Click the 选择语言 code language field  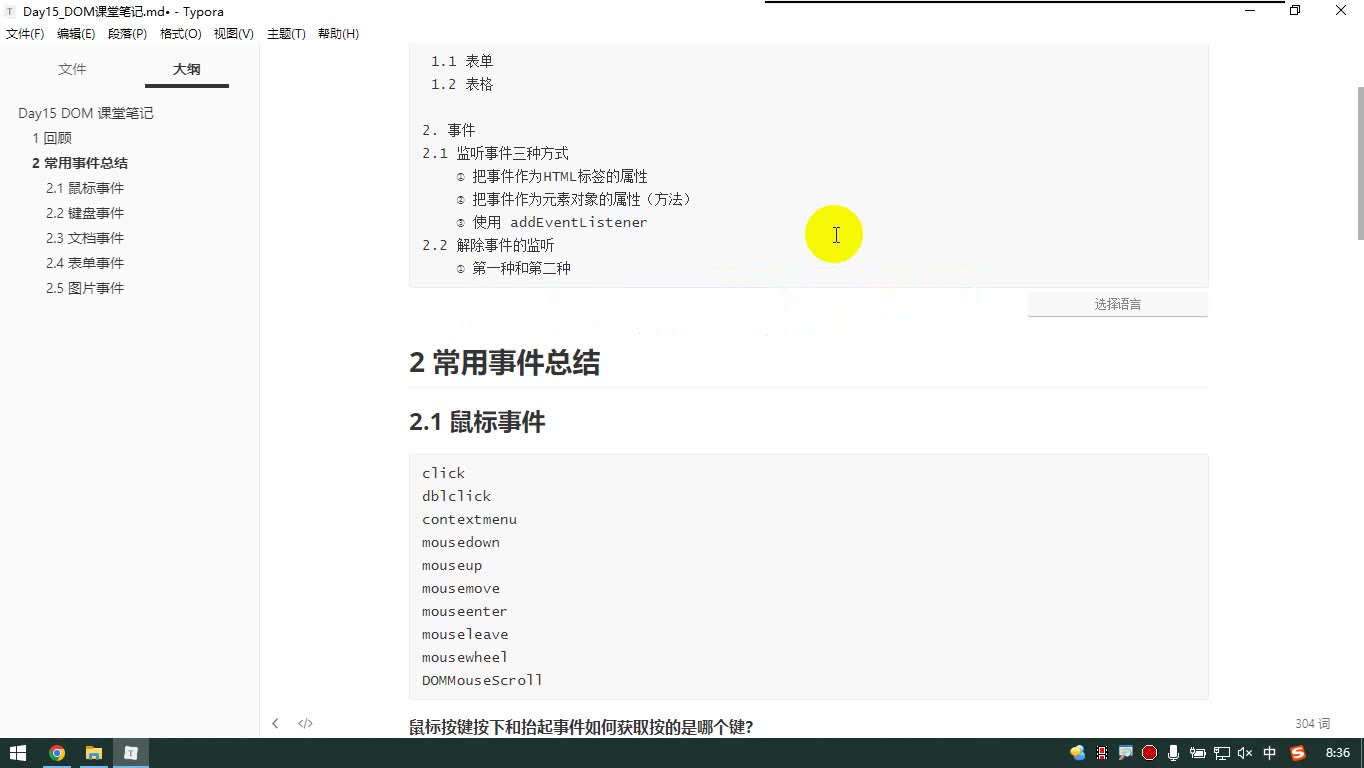[1118, 304]
